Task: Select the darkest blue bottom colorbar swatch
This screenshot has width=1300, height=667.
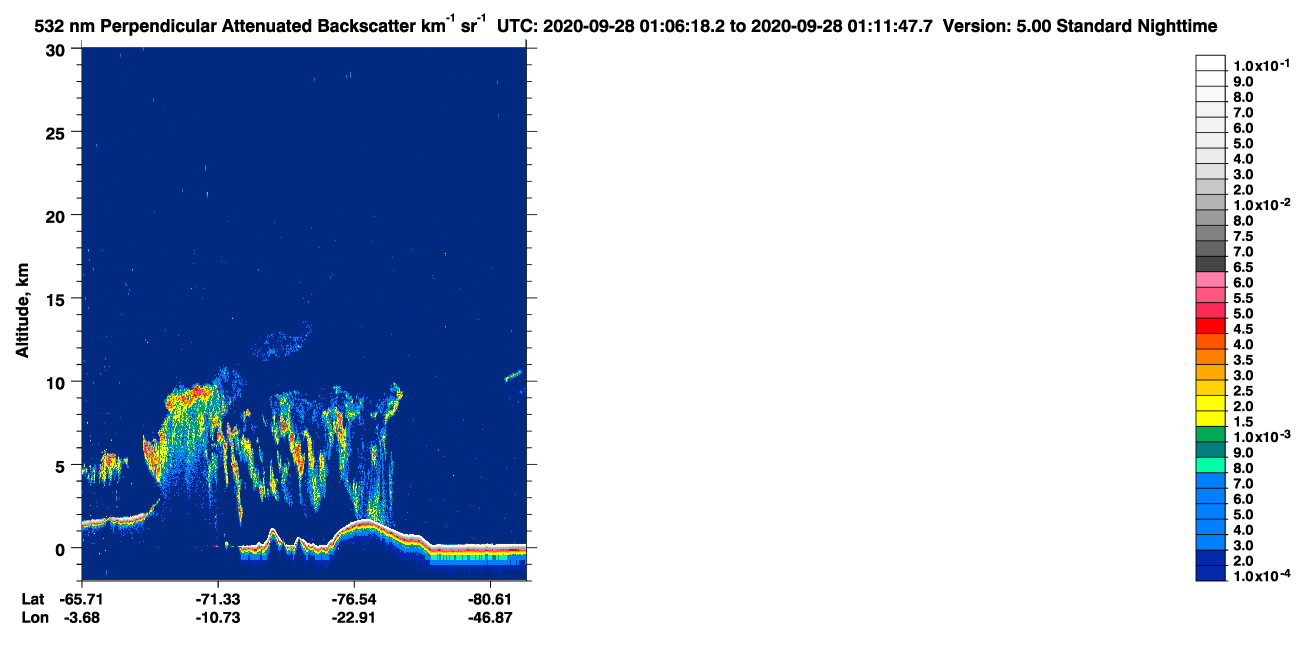Action: tap(1210, 572)
